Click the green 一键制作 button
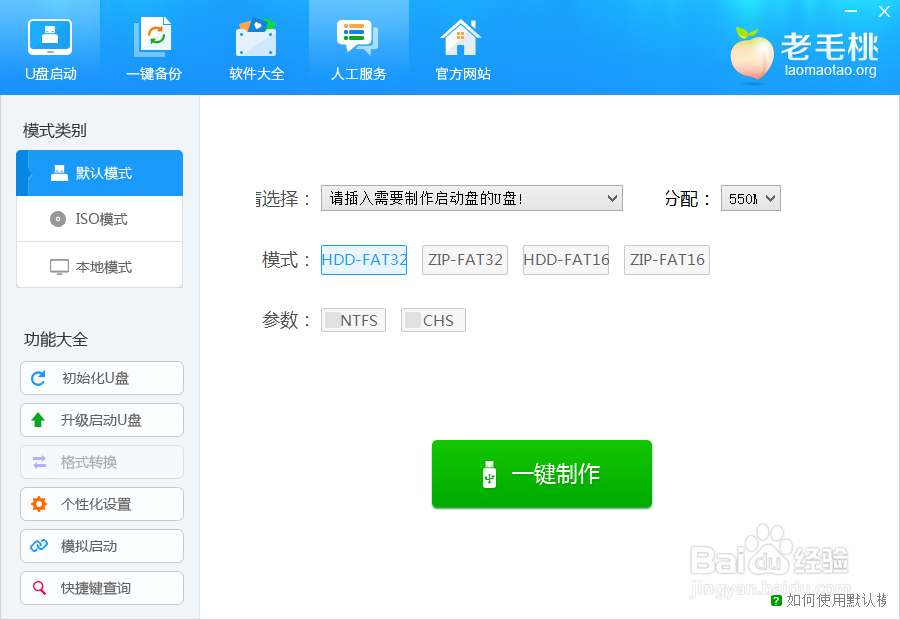 [x=541, y=474]
